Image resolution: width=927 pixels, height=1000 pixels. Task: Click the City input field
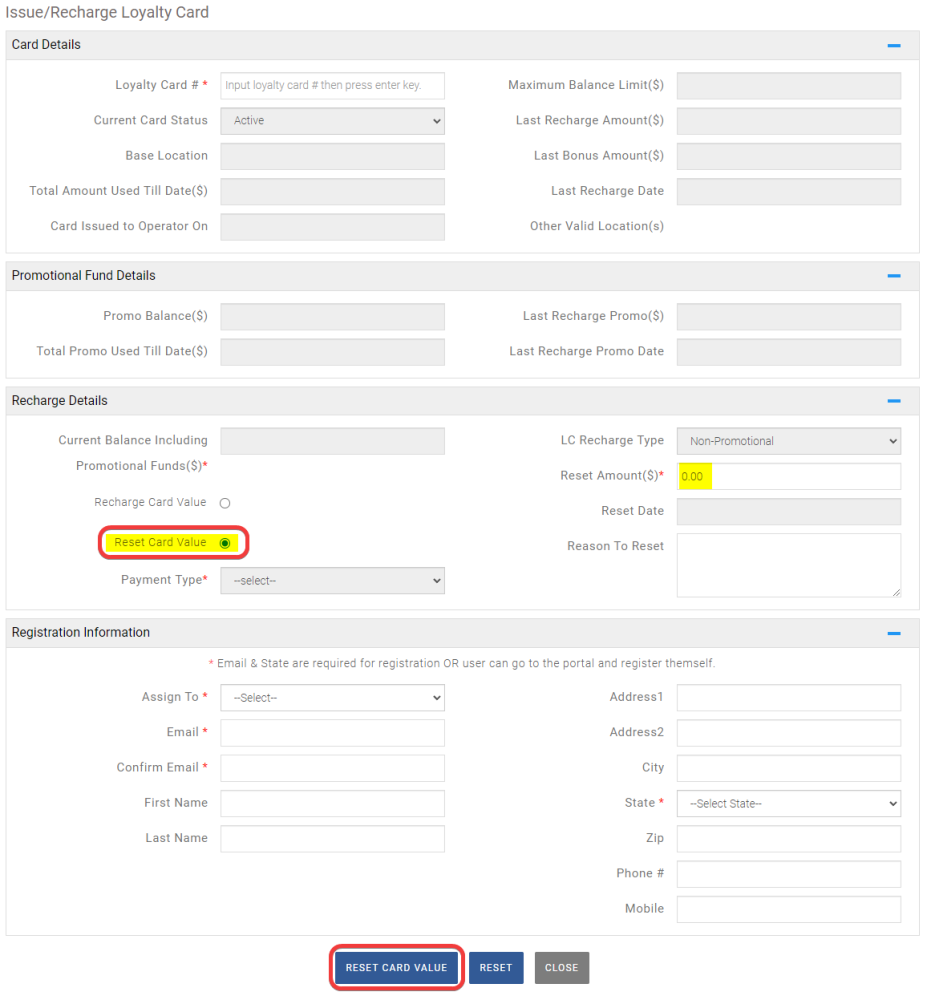coord(789,768)
